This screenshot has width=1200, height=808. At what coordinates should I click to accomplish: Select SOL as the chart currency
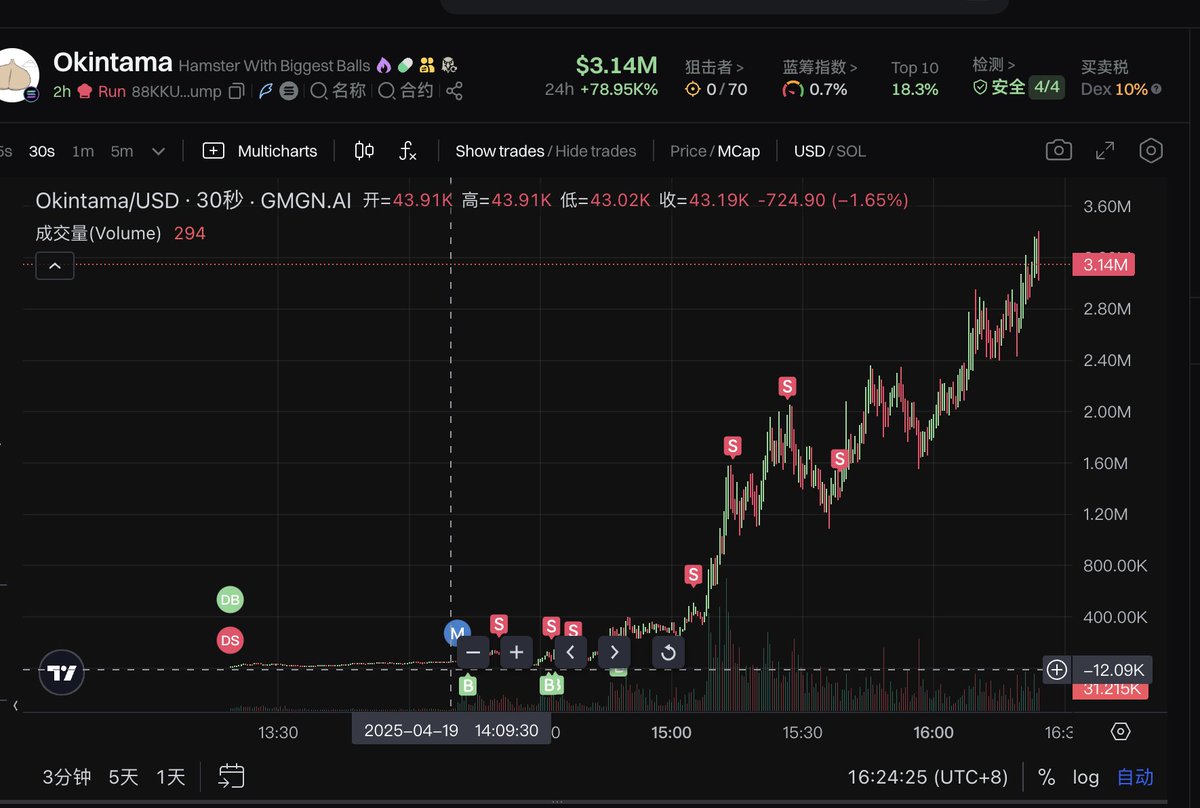[851, 151]
